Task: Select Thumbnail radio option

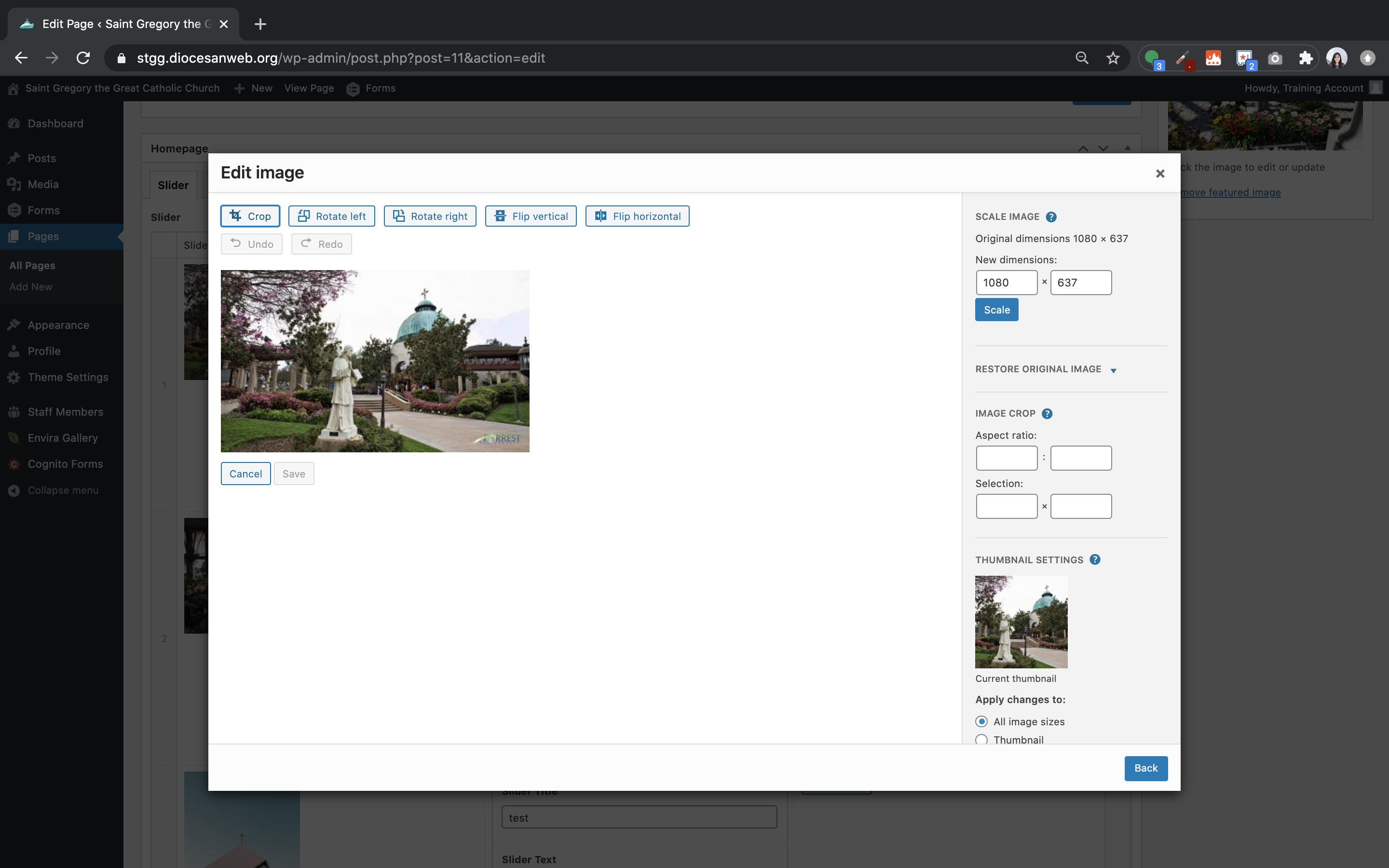Action: coord(981,739)
